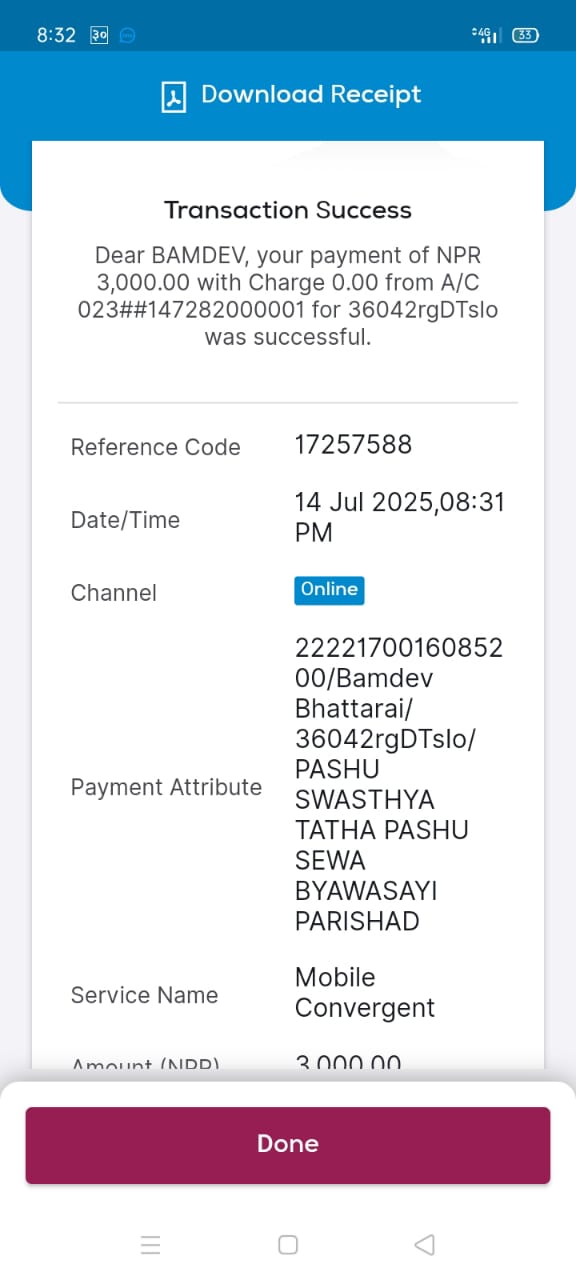Viewport: 576px width, 1280px height.
Task: Tap the blue Online channel badge
Action: (329, 590)
